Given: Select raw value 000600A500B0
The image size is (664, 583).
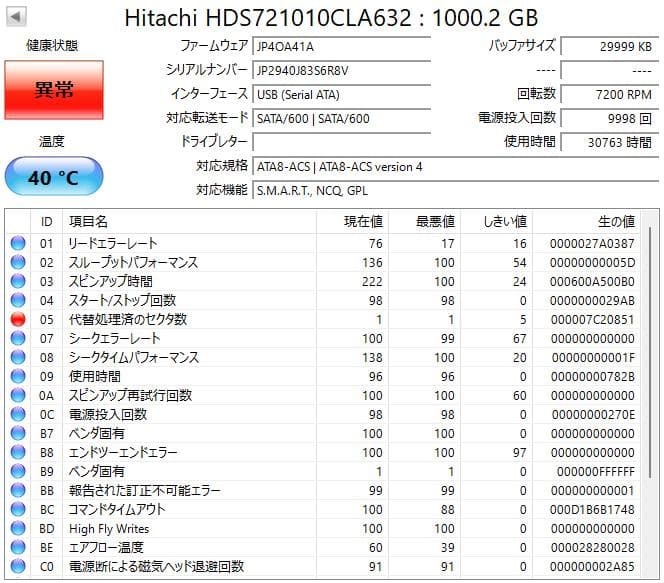Looking at the screenshot, I should tap(592, 282).
